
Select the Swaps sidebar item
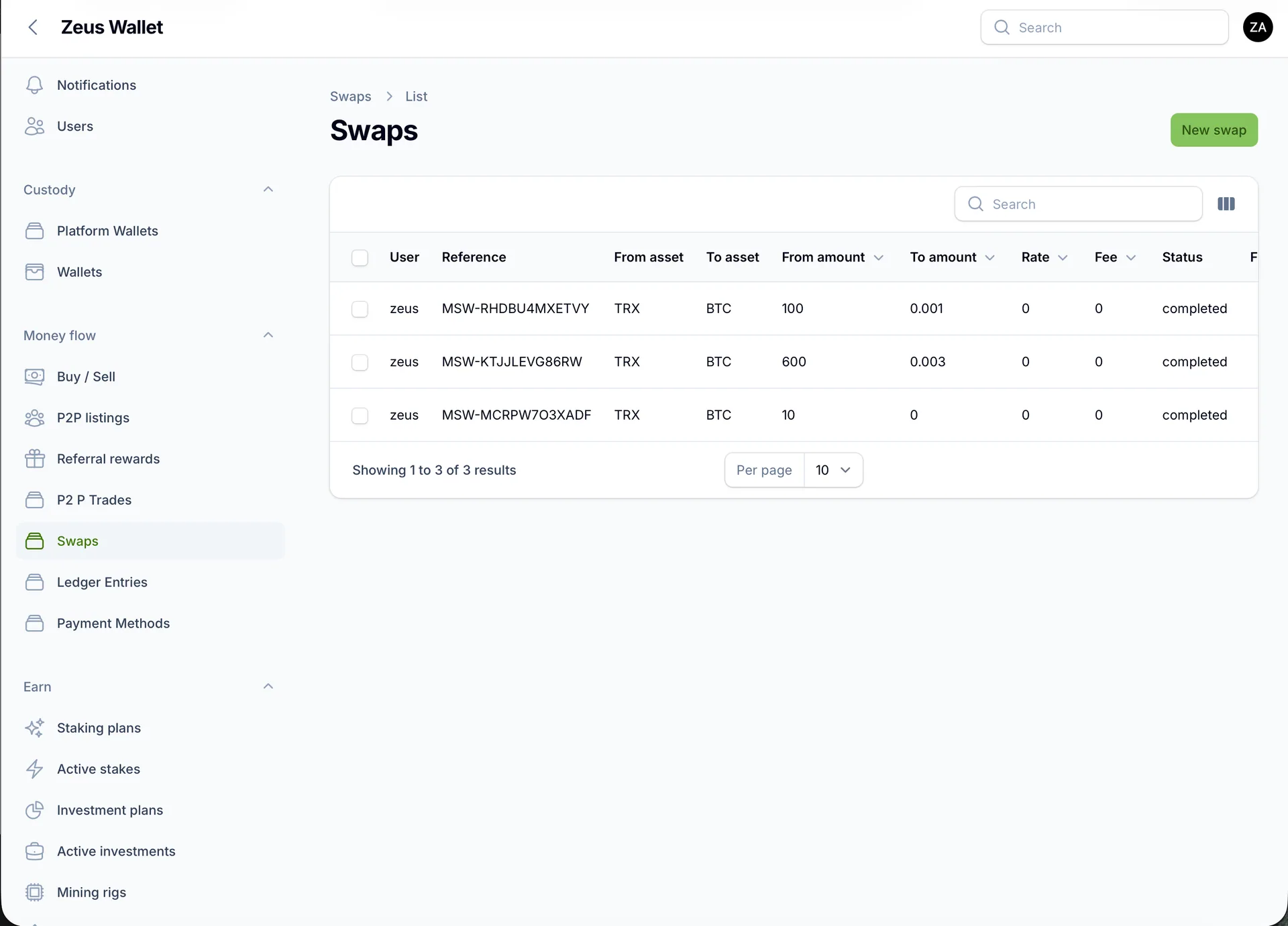coord(150,541)
